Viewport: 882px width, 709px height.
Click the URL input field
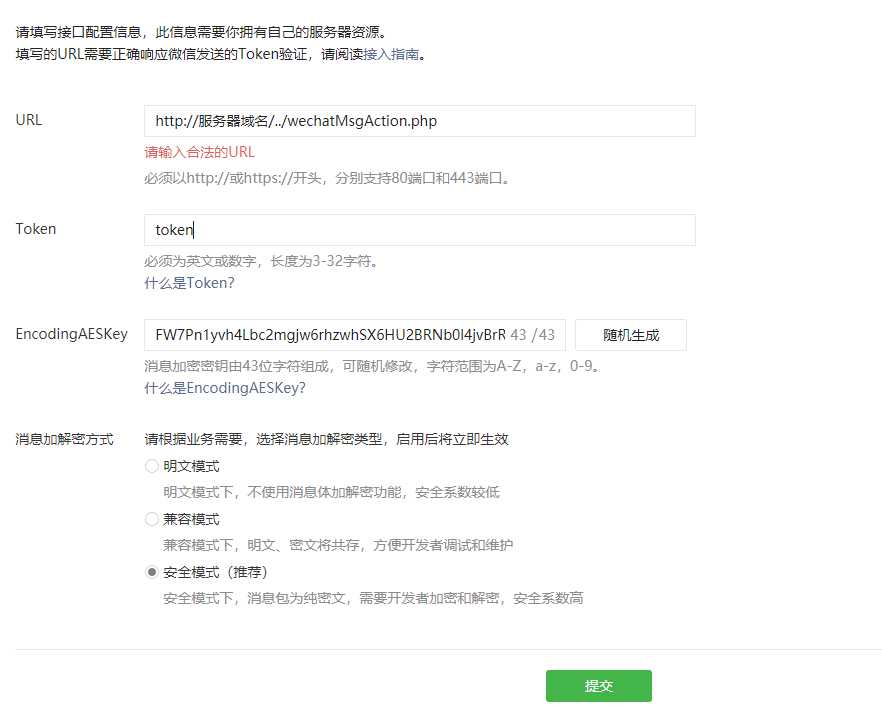[x=420, y=120]
